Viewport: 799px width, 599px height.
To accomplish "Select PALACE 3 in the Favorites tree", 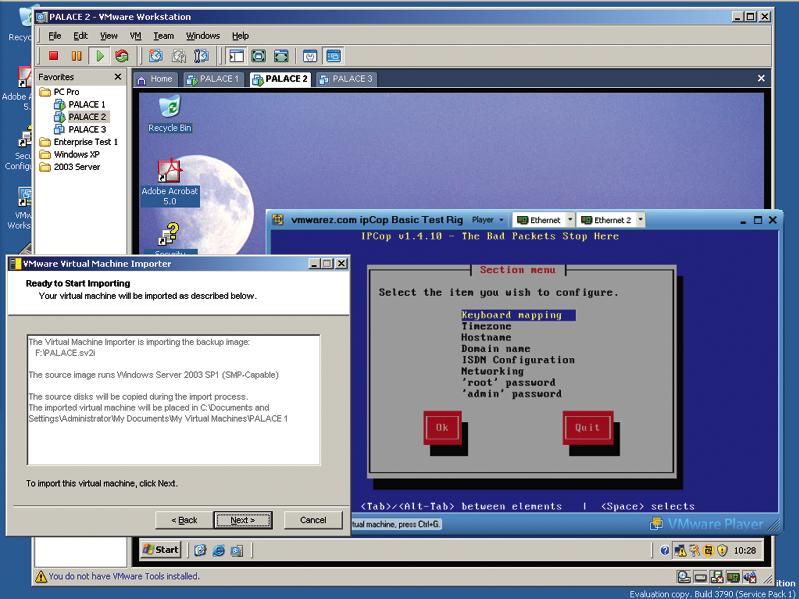I will pos(81,129).
